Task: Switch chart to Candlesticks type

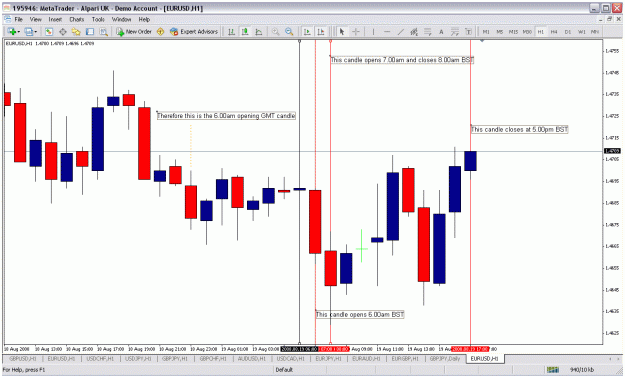Action: click(245, 31)
